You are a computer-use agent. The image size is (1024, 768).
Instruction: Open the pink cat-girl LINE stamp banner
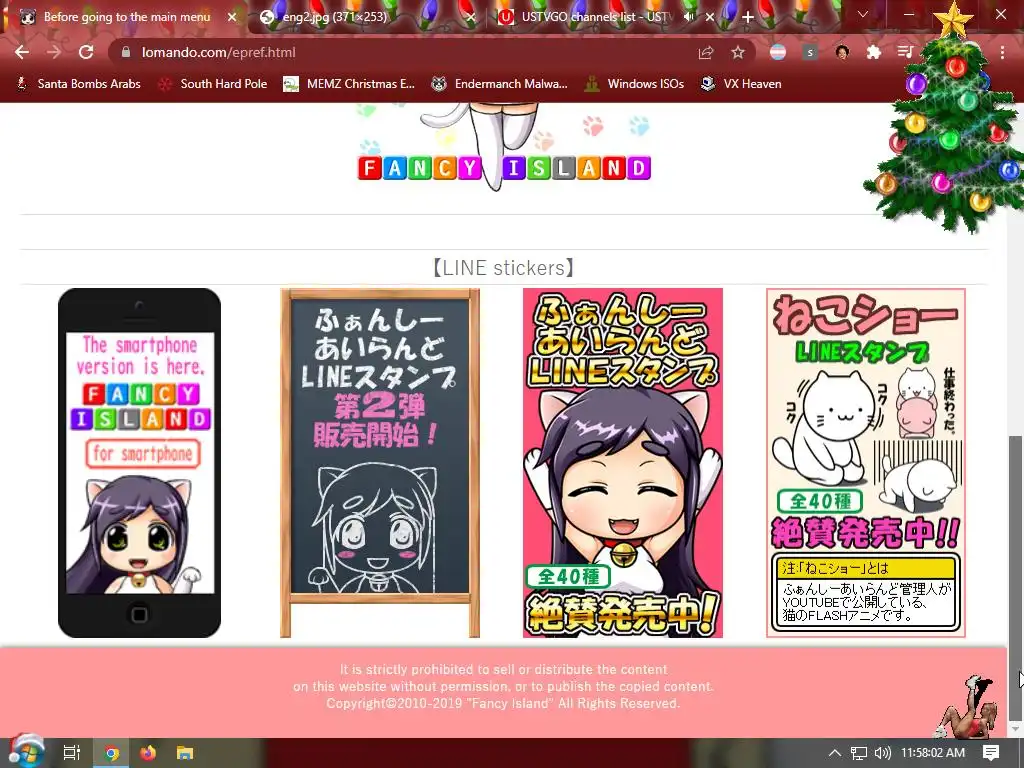click(x=623, y=462)
